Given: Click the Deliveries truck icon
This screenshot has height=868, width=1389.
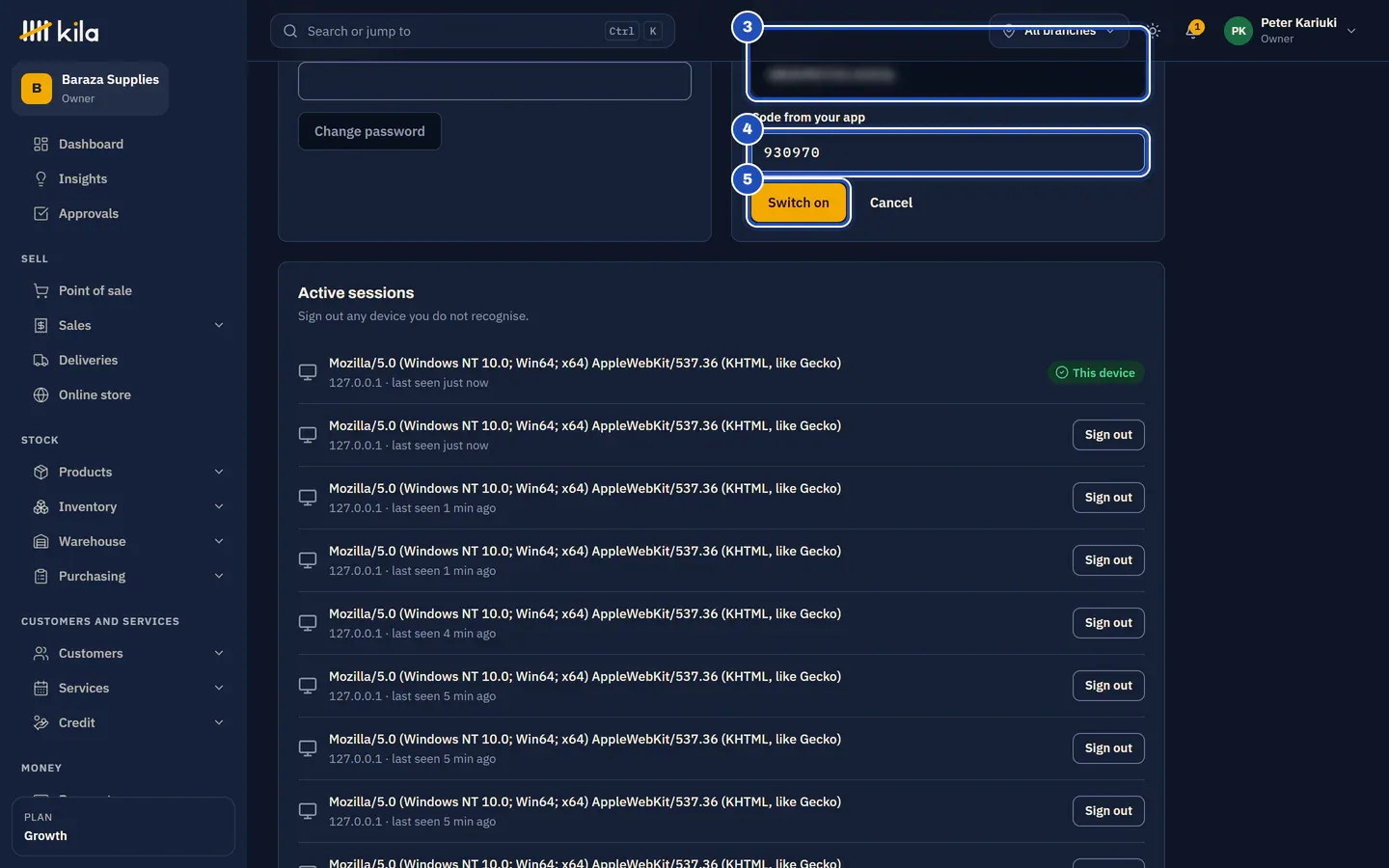Looking at the screenshot, I should pyautogui.click(x=41, y=360).
